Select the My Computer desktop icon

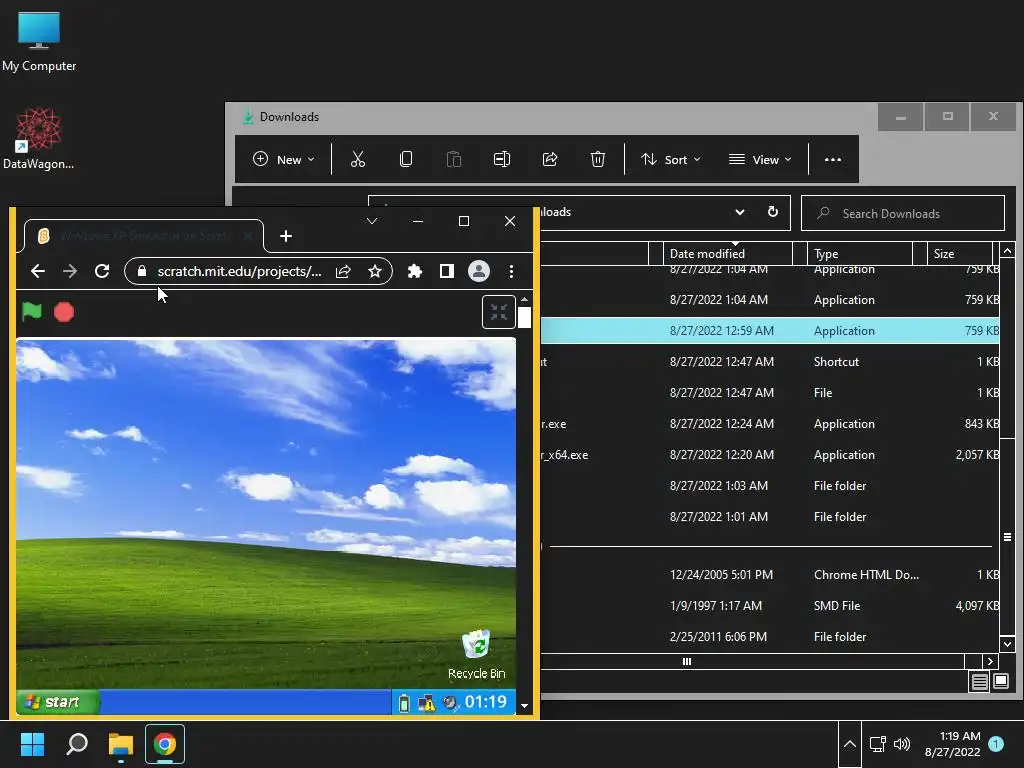click(x=39, y=40)
